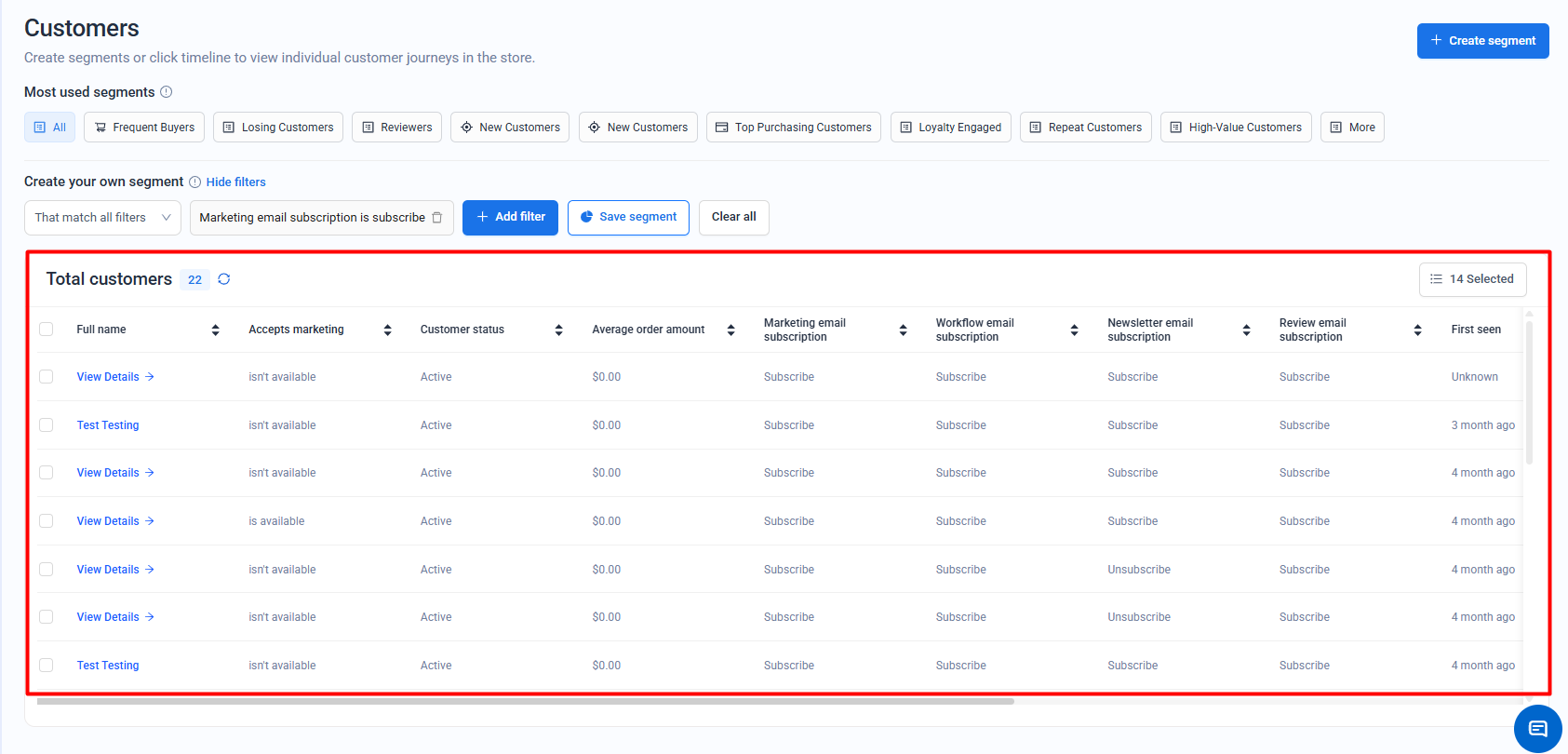Viewport: 1568px width, 754px height.
Task: Open the chat support widget
Action: tap(1537, 729)
